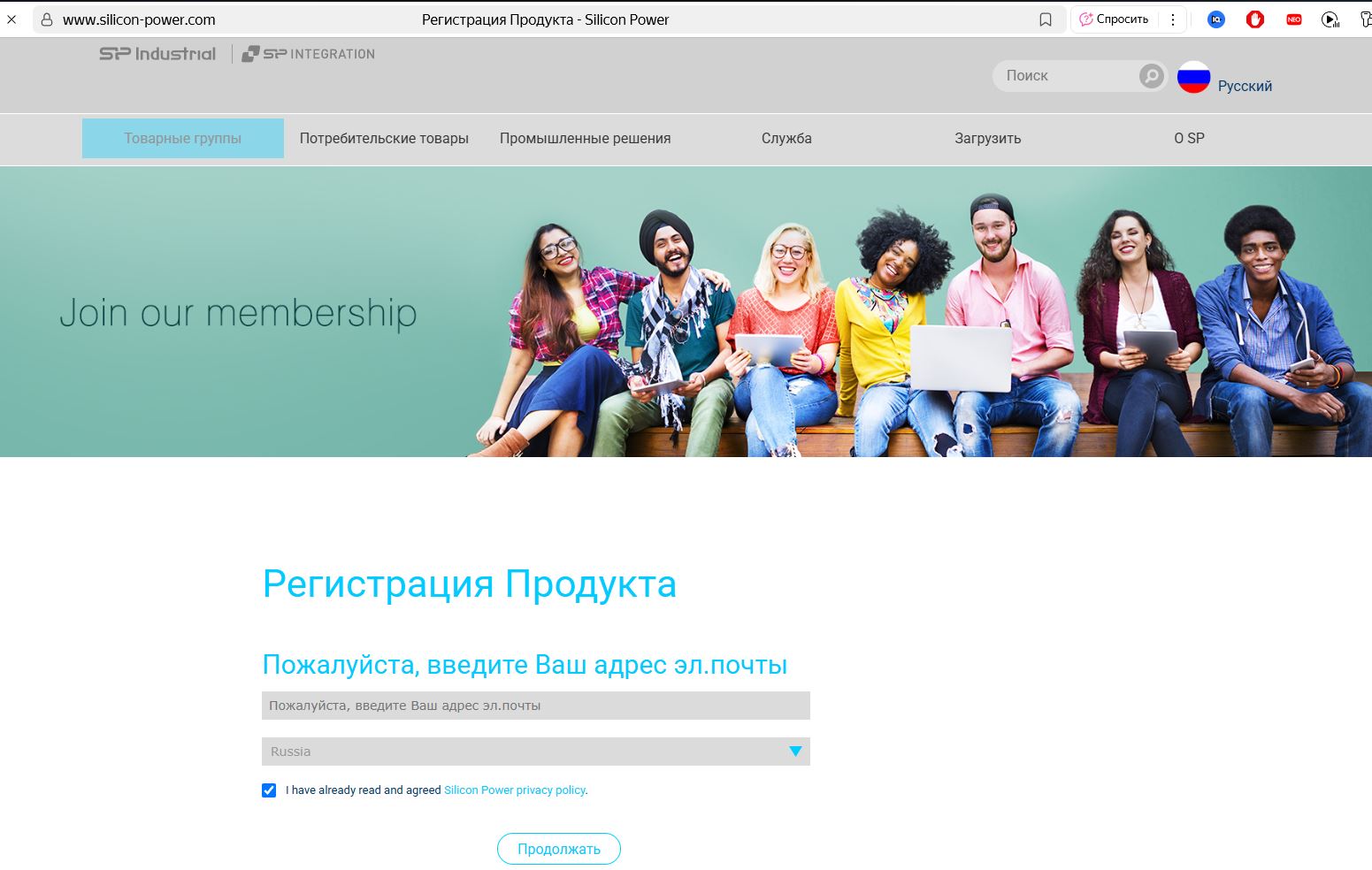Click the email address input field
1372x870 pixels.
tap(536, 706)
